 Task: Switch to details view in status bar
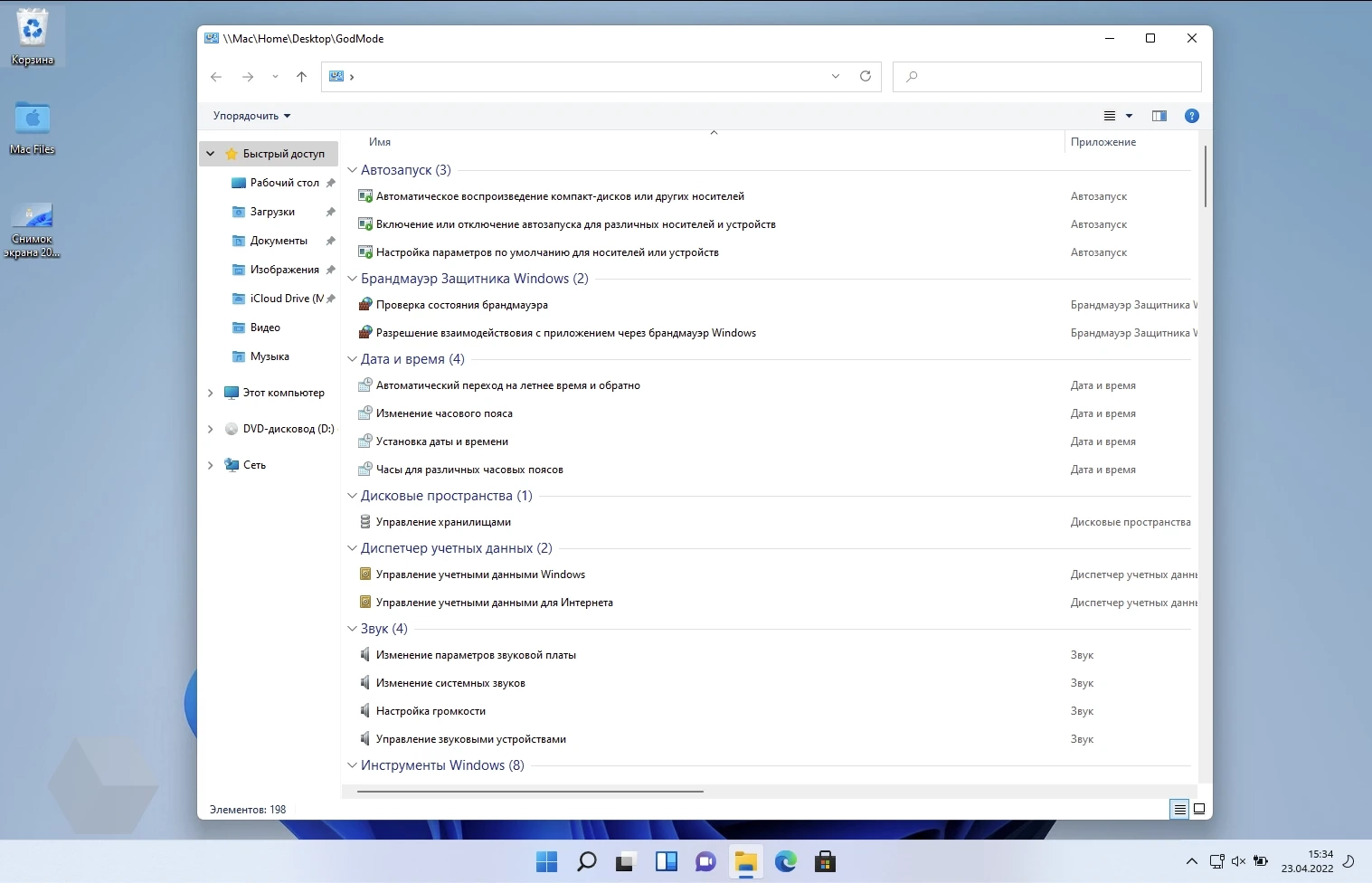click(x=1179, y=810)
